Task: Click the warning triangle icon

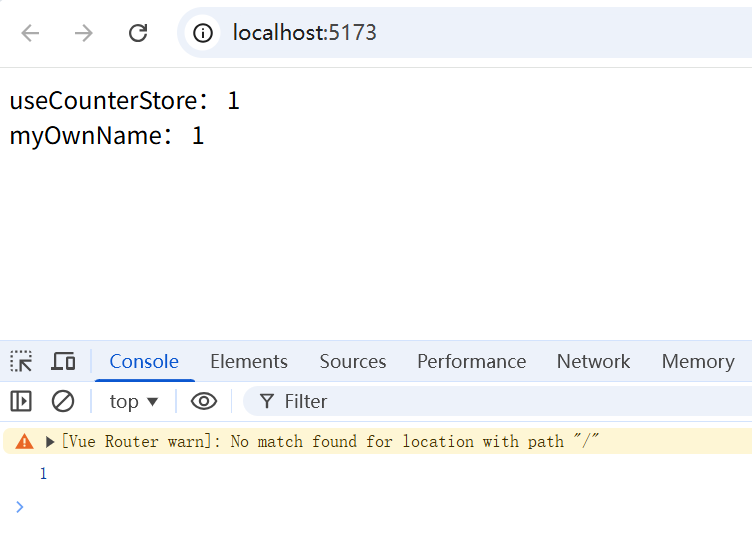Action: click(x=24, y=441)
